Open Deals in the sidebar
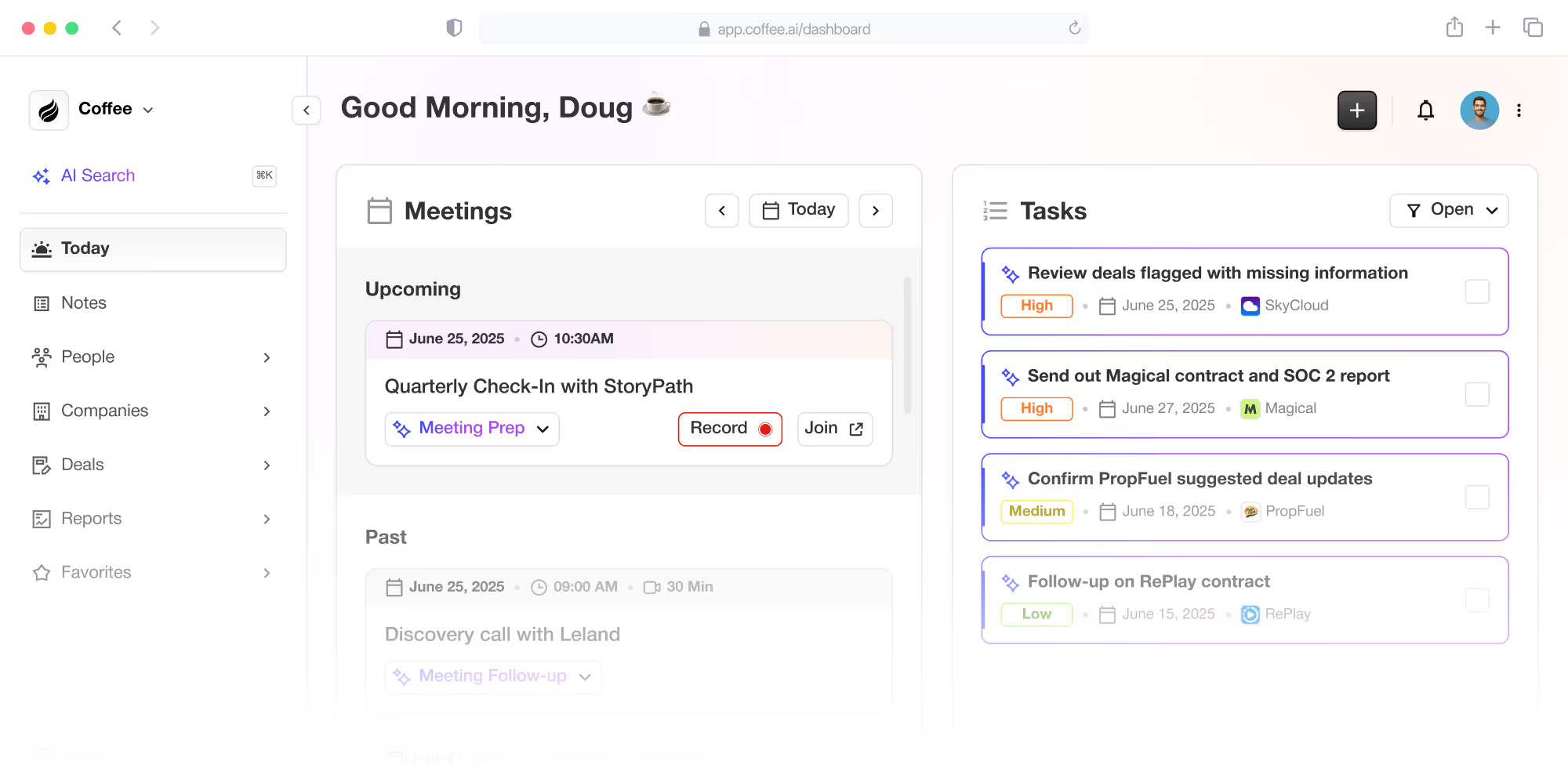This screenshot has height=768, width=1568. (82, 465)
